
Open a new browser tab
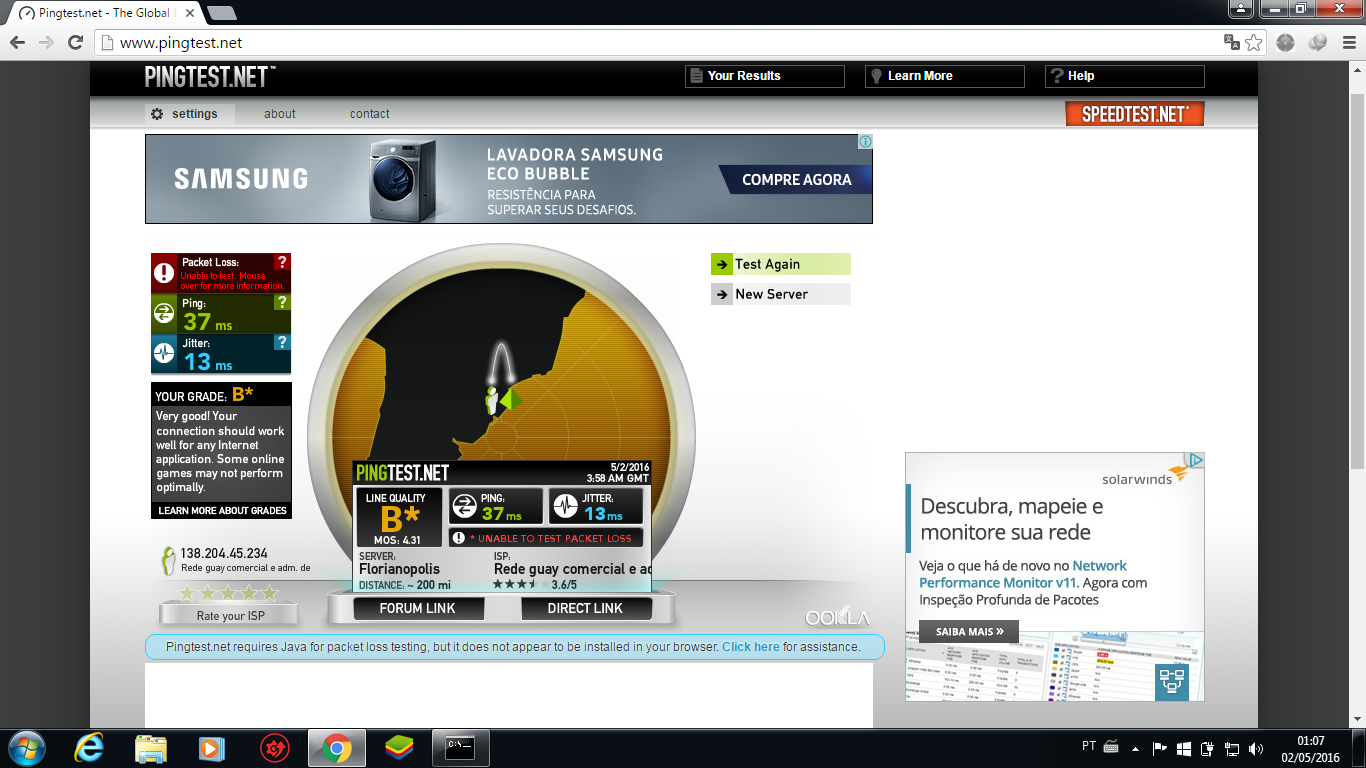coord(221,13)
